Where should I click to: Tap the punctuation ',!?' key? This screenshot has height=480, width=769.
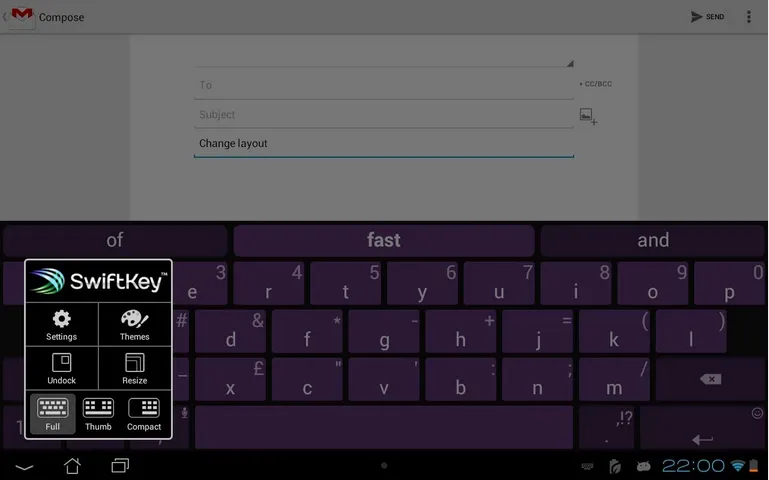point(607,427)
